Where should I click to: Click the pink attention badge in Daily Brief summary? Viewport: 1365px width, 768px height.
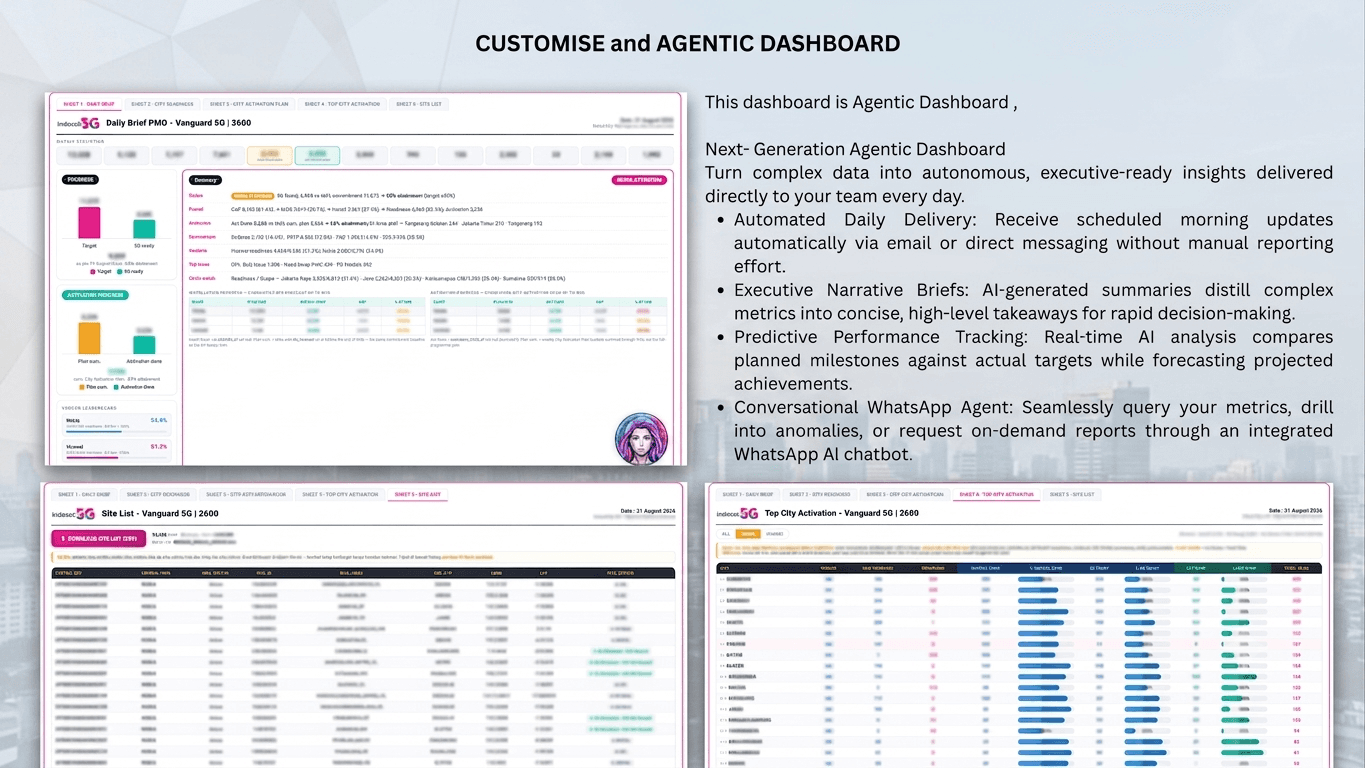tap(638, 180)
